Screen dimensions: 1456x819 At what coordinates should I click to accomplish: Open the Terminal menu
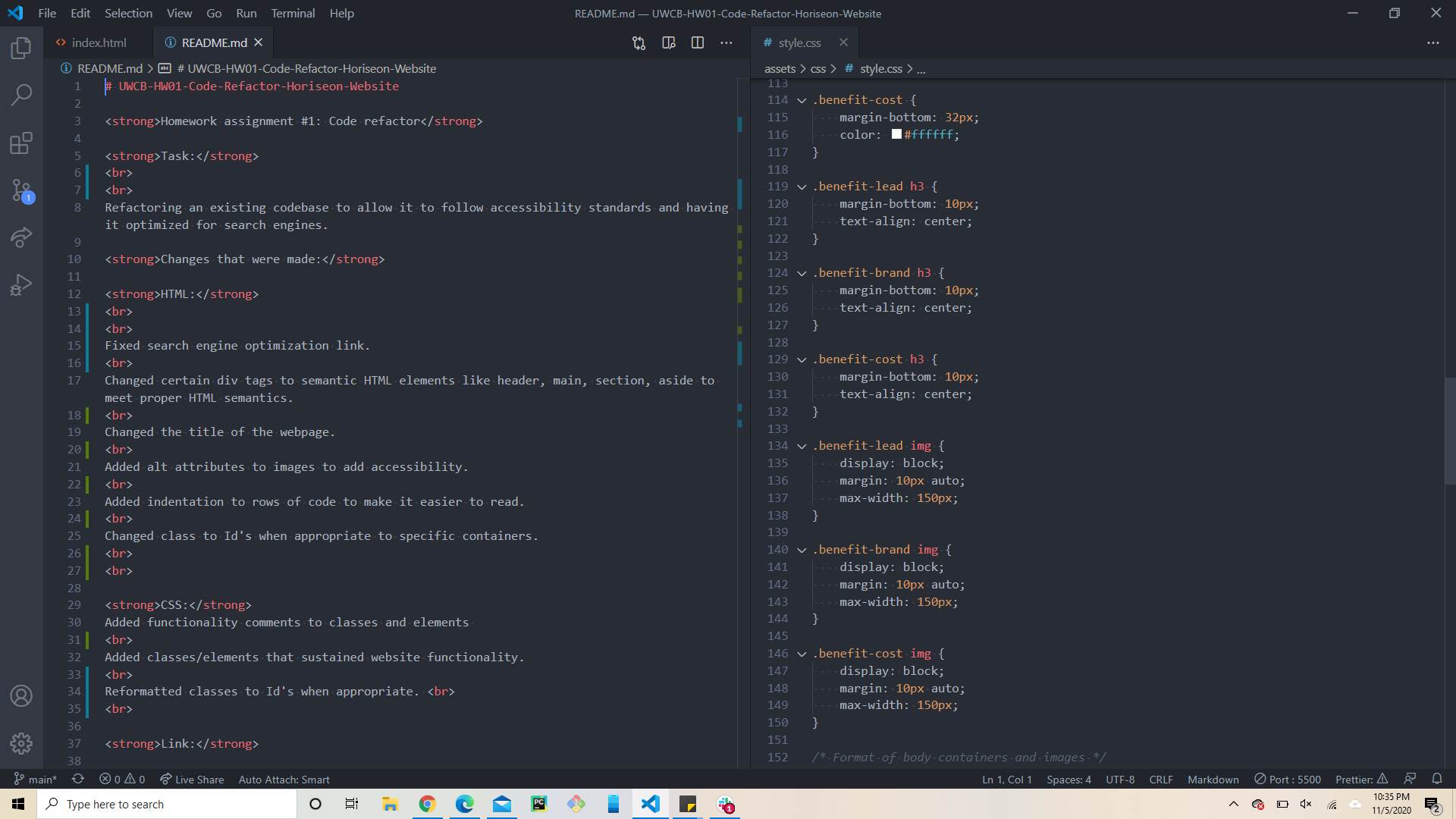pyautogui.click(x=292, y=13)
